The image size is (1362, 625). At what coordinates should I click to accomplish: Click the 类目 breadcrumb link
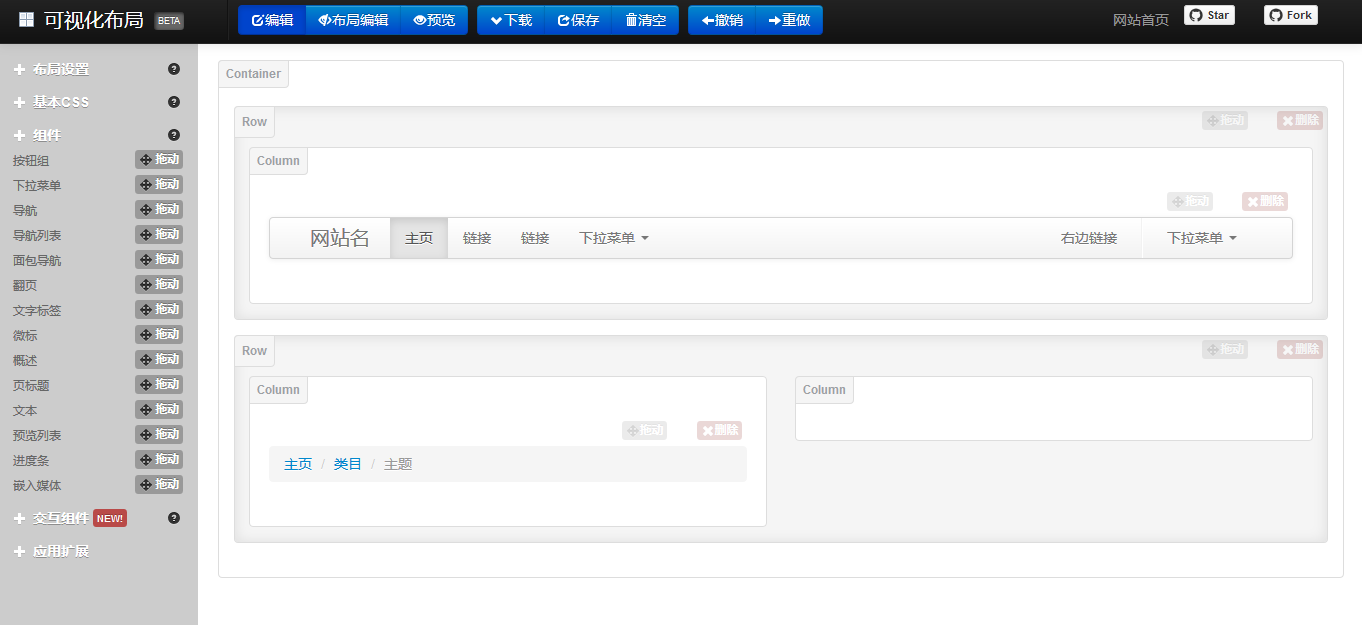tap(347, 464)
